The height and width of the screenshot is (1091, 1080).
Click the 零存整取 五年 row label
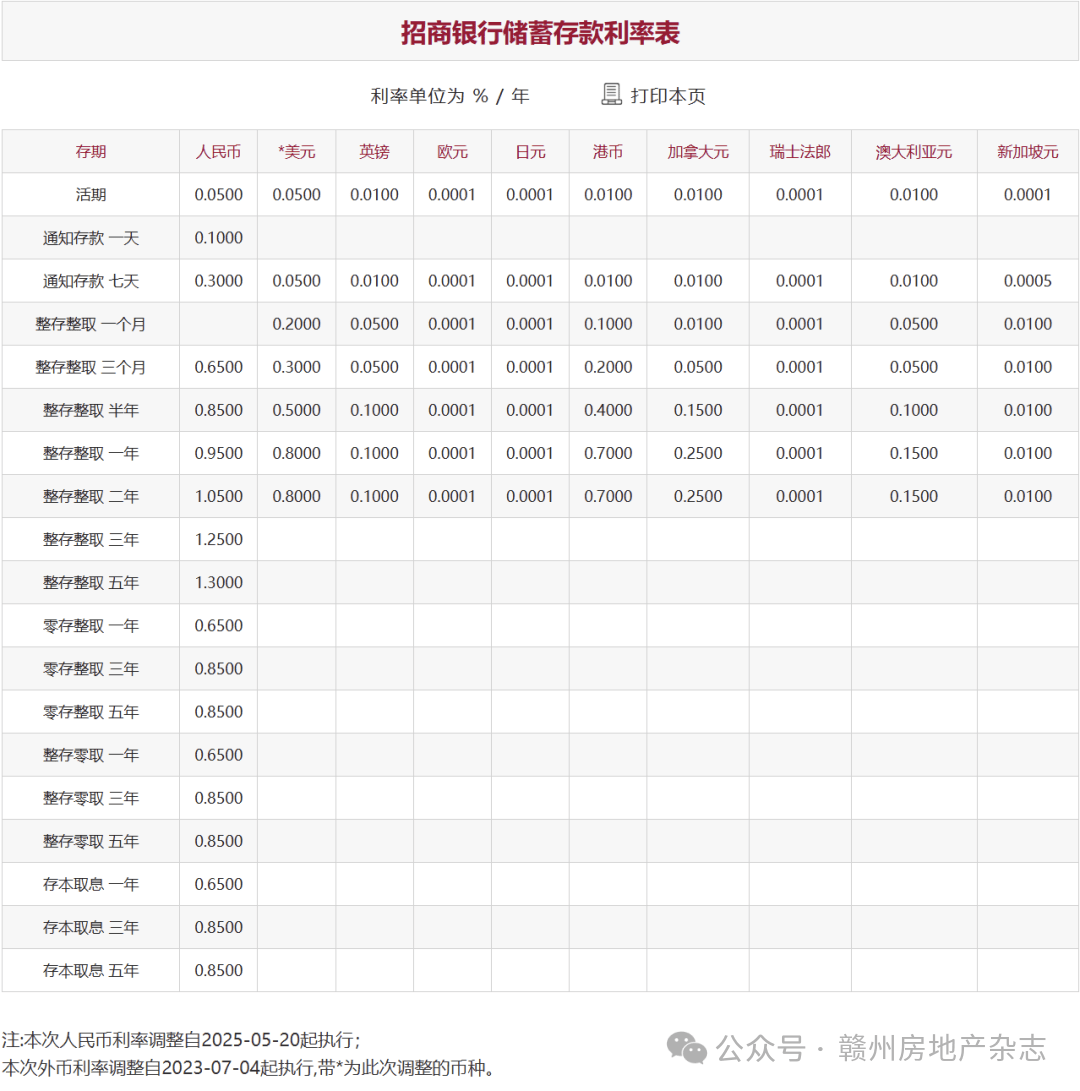click(x=90, y=712)
